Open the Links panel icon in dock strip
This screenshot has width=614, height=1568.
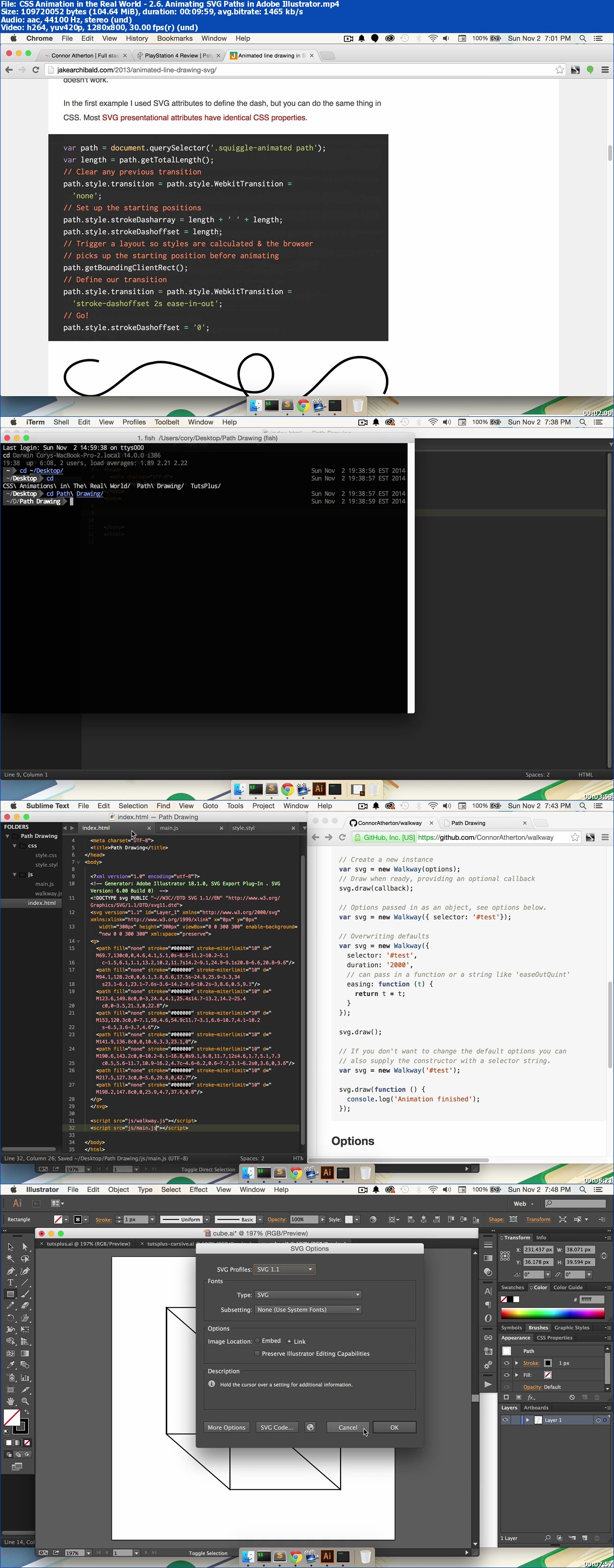[488, 1338]
